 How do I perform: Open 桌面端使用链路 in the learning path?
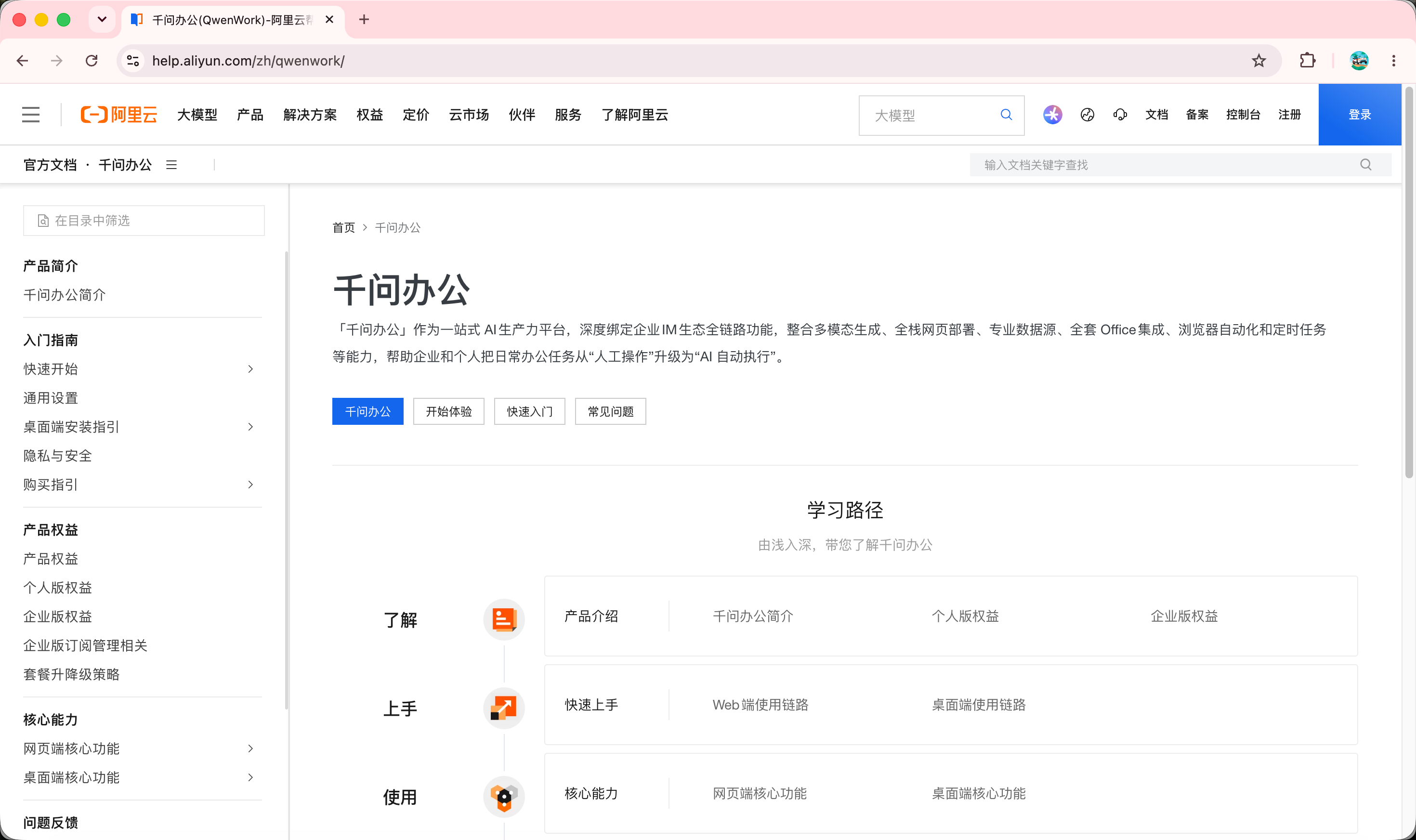point(979,705)
